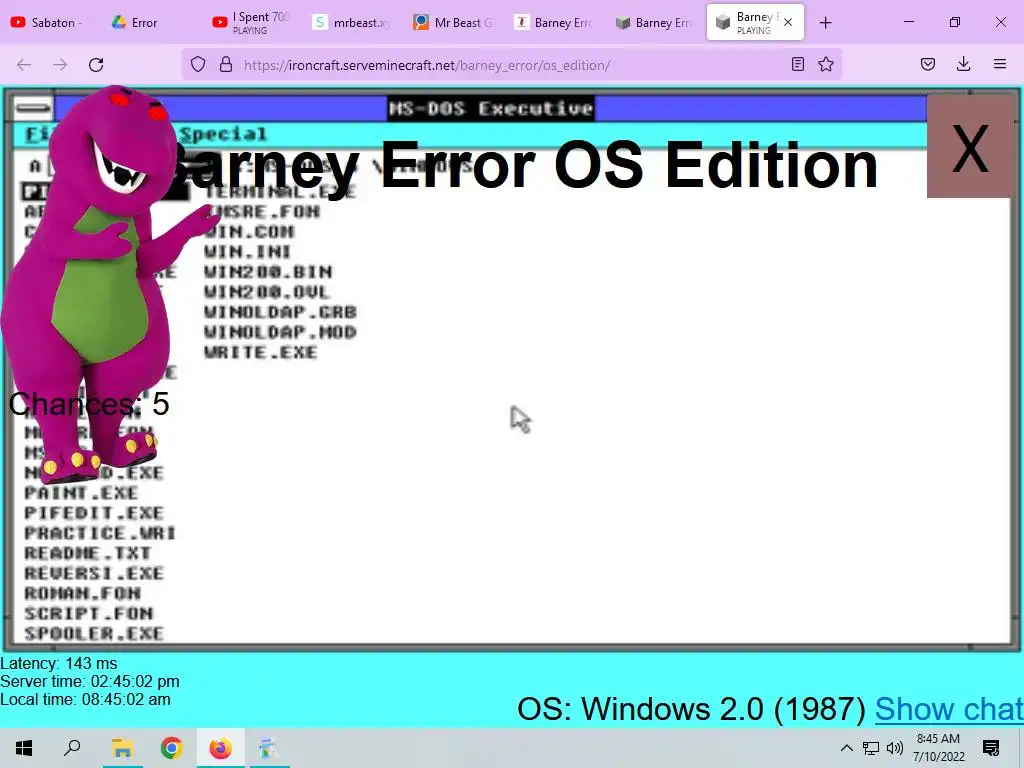Open Special menu in MS-DOS Executive
The image size is (1024, 768).
[x=223, y=135]
